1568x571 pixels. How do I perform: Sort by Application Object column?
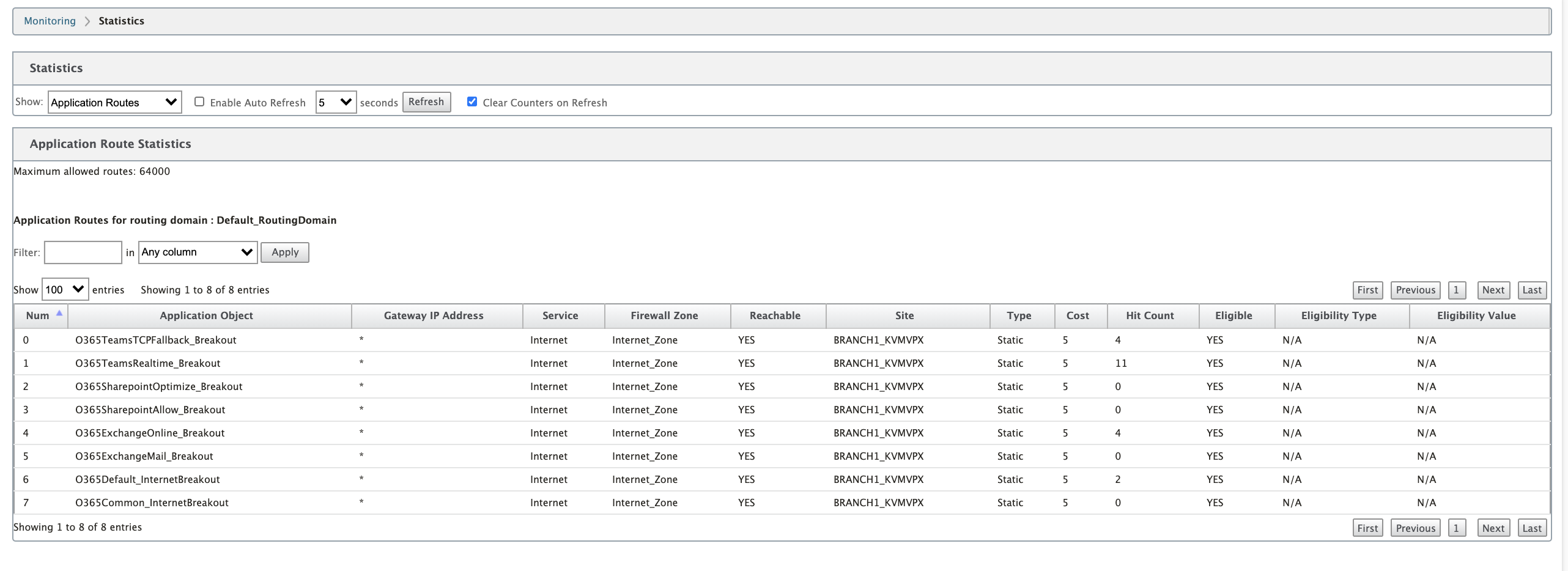point(210,316)
